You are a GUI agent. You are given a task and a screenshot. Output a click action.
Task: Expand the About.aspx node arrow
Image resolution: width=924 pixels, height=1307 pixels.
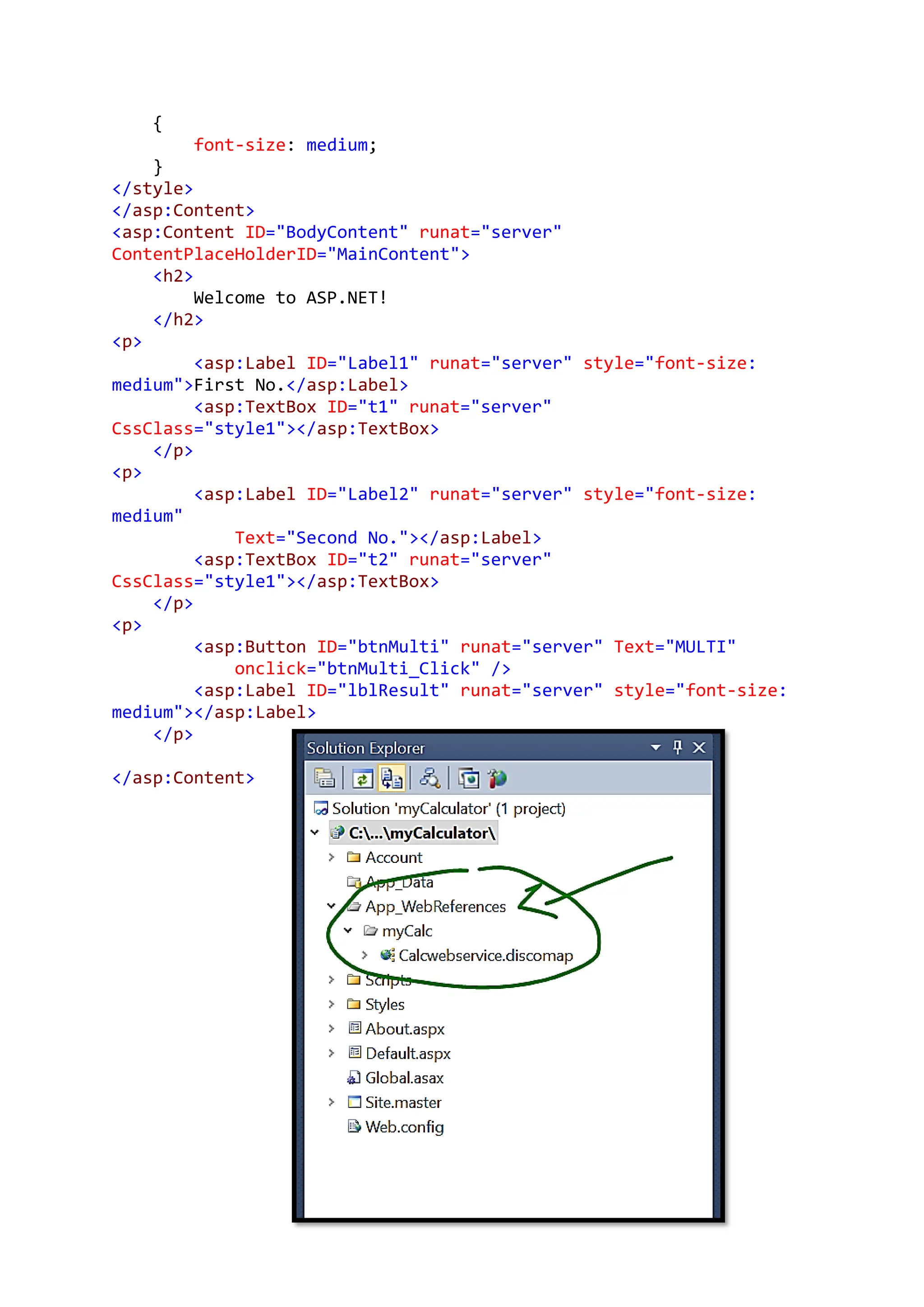click(x=331, y=1029)
